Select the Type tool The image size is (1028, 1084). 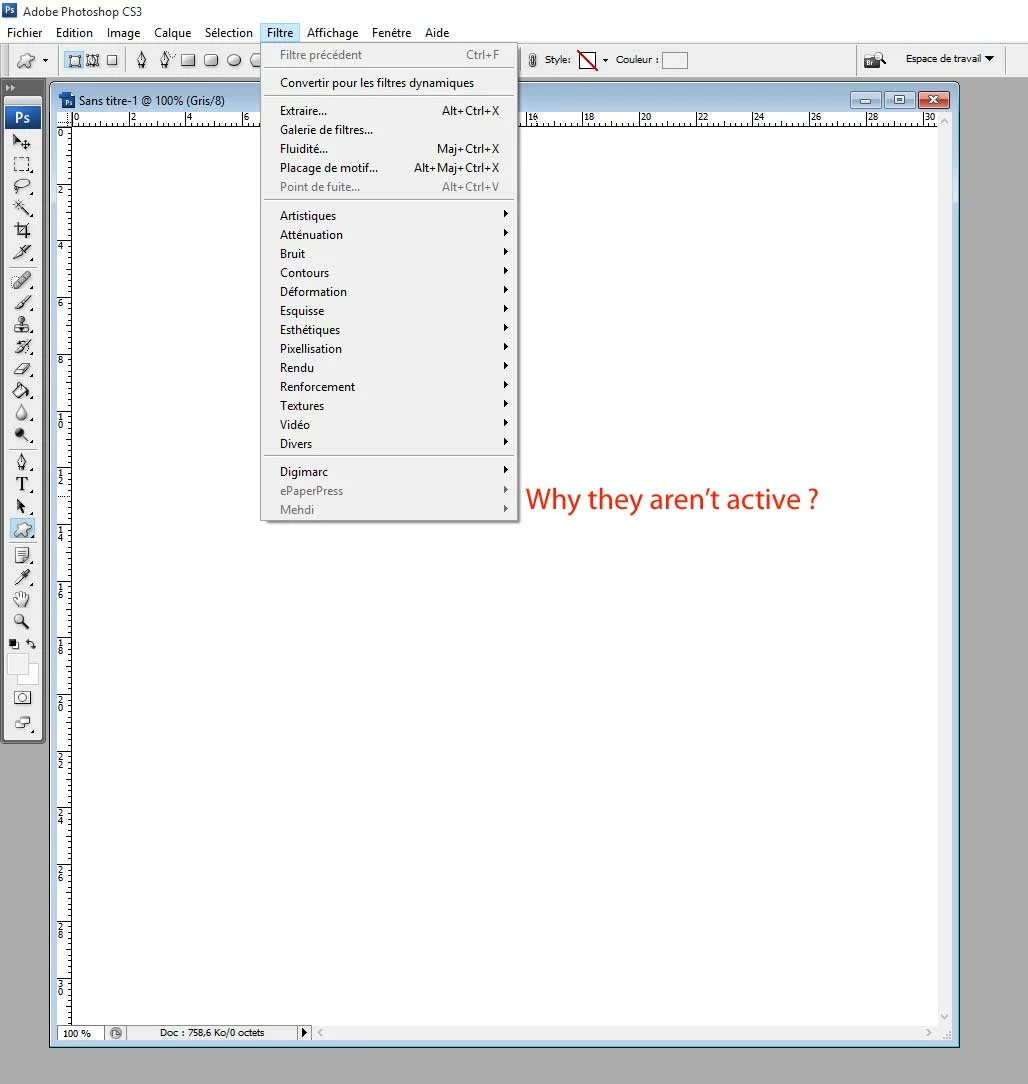[x=22, y=484]
